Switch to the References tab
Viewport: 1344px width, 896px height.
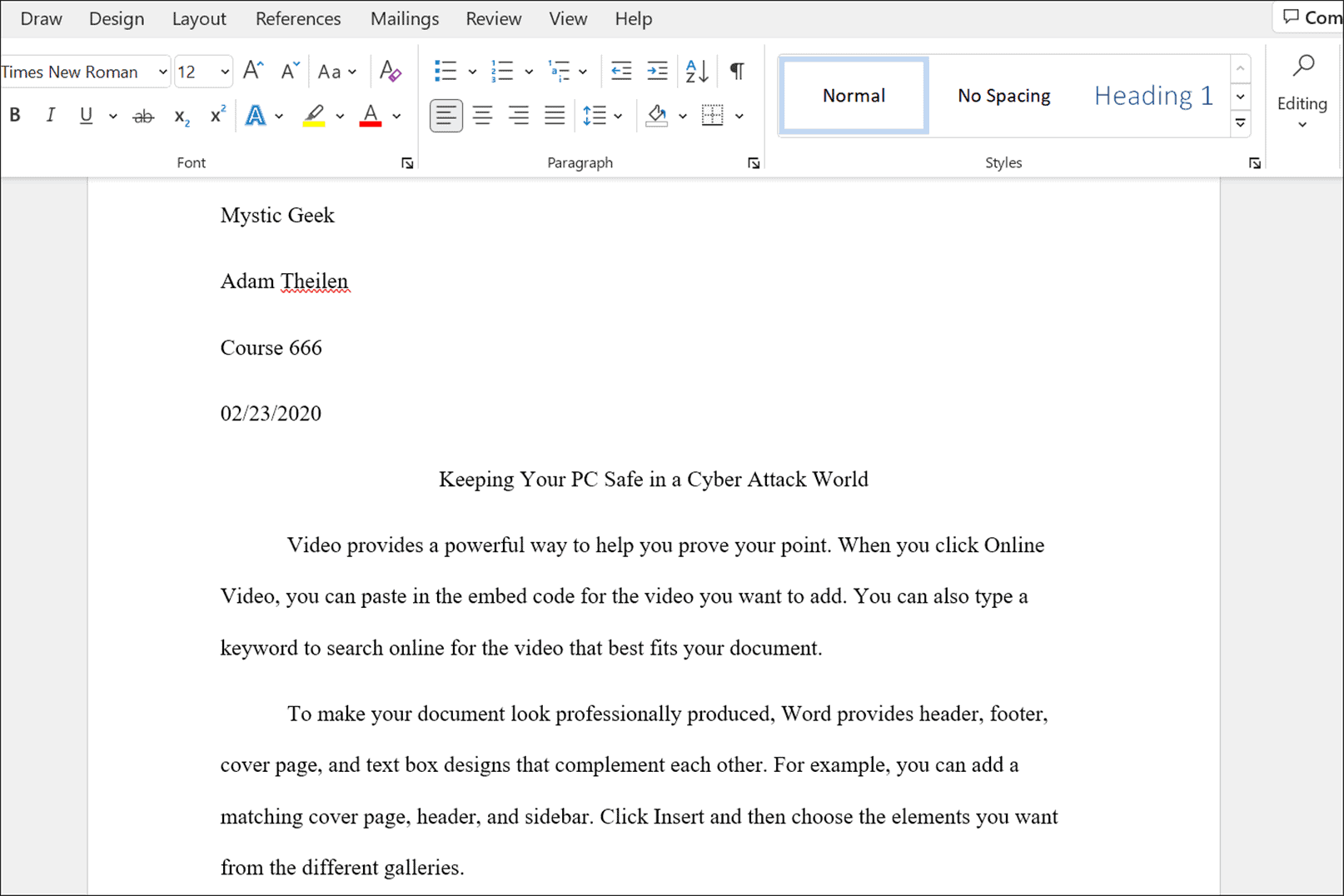click(297, 18)
